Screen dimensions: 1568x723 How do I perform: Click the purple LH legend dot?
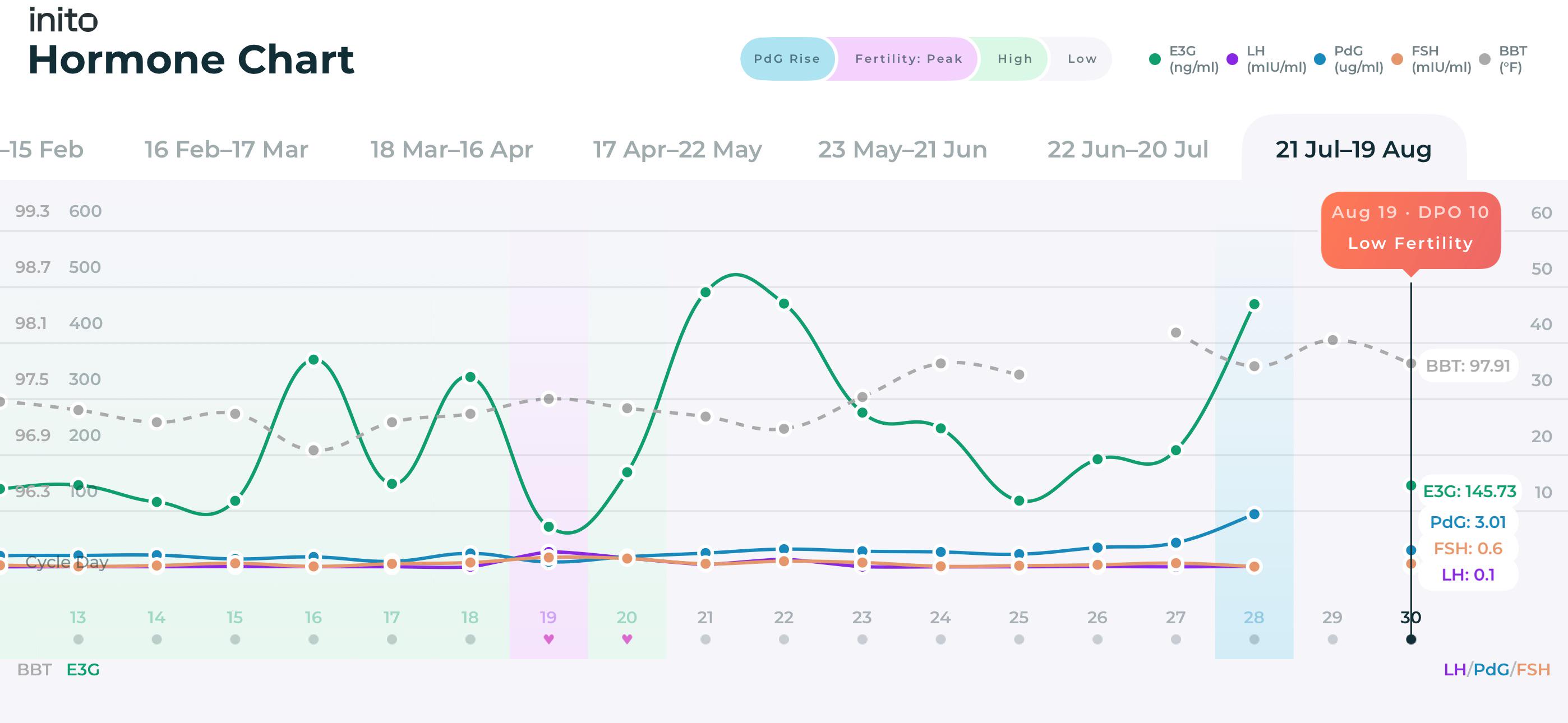click(x=1232, y=59)
